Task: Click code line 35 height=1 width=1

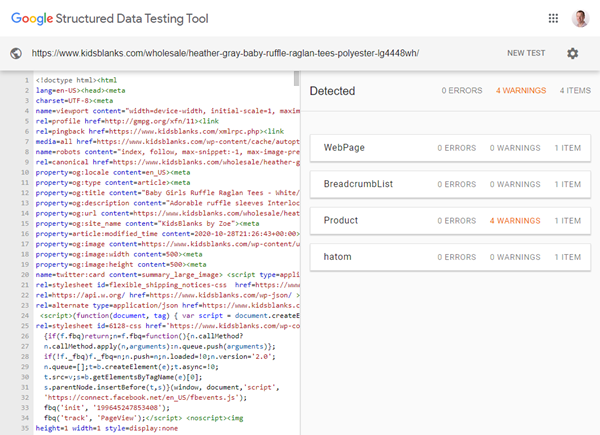Action: click(107, 428)
